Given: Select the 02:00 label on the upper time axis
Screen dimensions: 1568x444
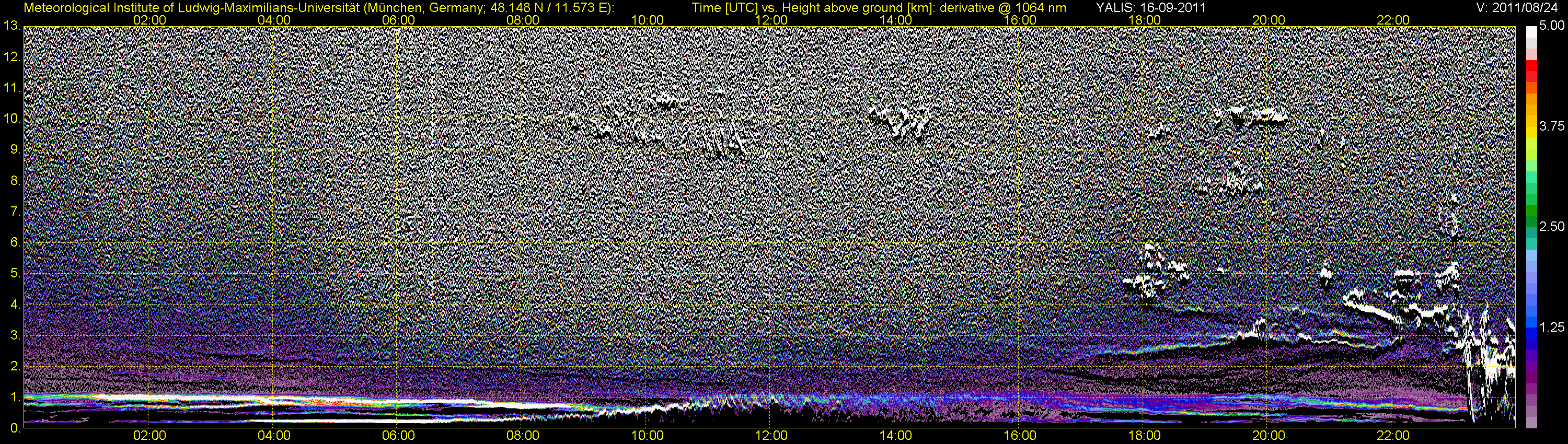Looking at the screenshot, I should pyautogui.click(x=149, y=20).
